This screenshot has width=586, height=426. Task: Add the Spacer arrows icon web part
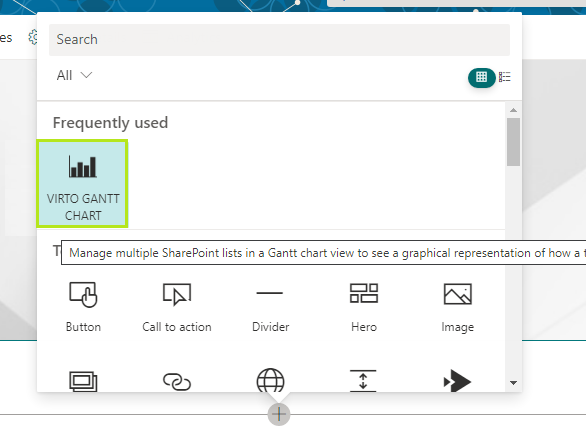tap(363, 381)
